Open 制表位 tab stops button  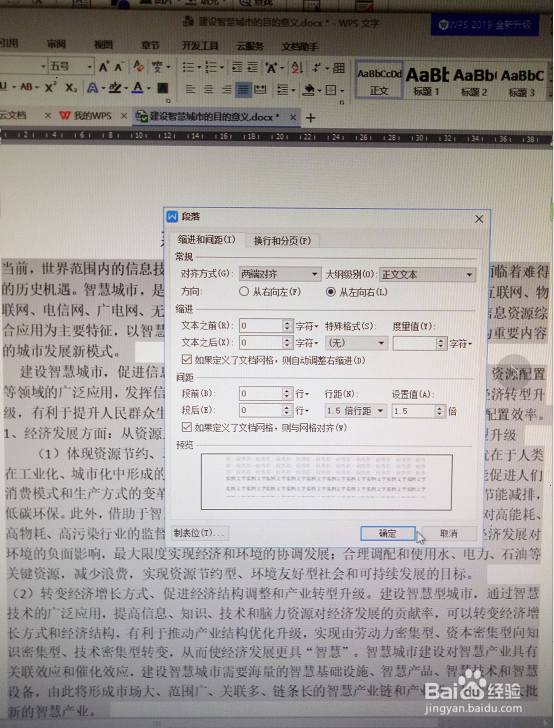199,533
